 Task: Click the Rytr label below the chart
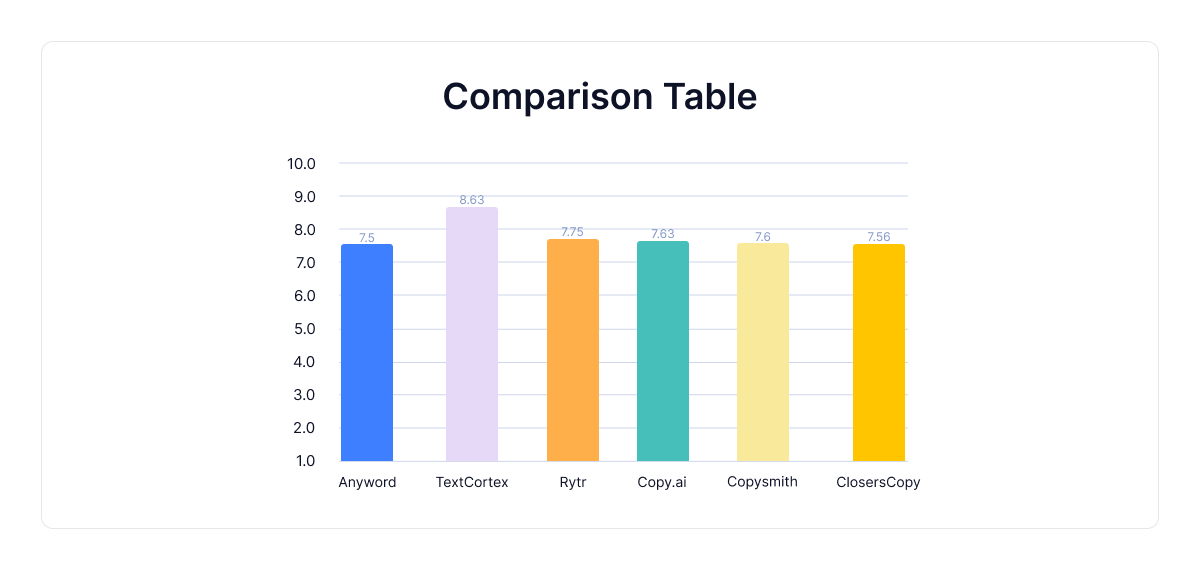(573, 482)
